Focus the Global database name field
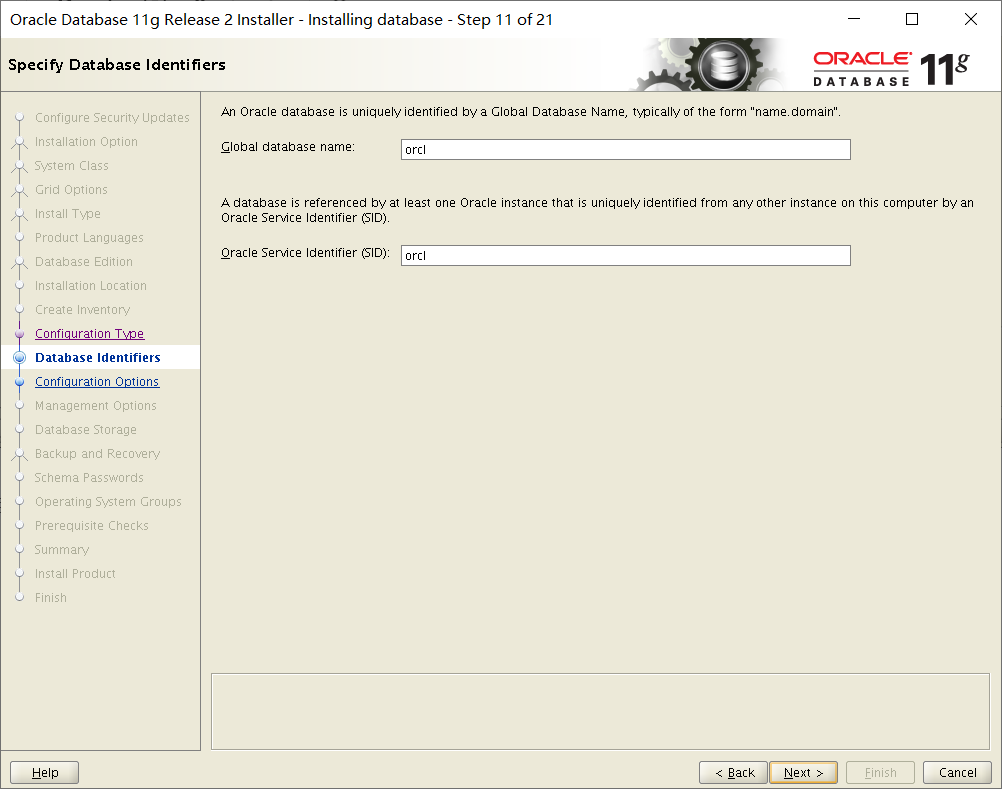This screenshot has height=789, width=1002. point(626,149)
